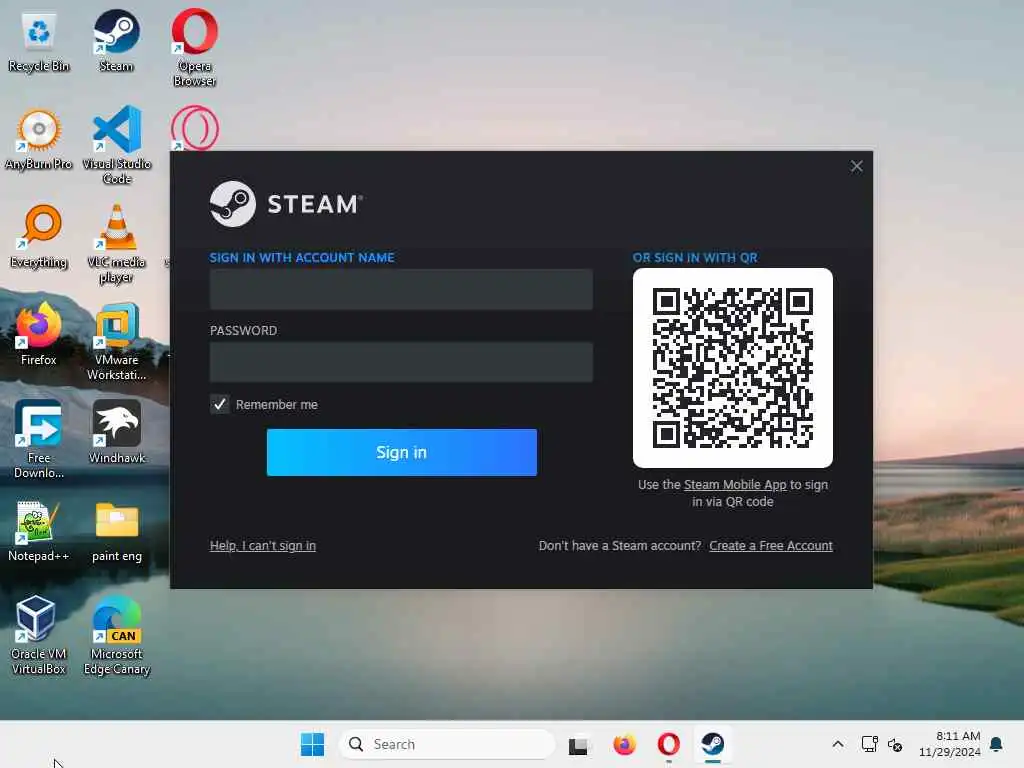Uncheck the Remember me checkbox

click(x=219, y=404)
